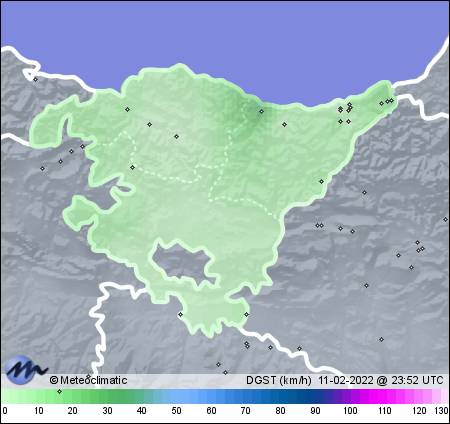
Task: Click the station marker at the green region's southeast tip
Action: [x=246, y=314]
